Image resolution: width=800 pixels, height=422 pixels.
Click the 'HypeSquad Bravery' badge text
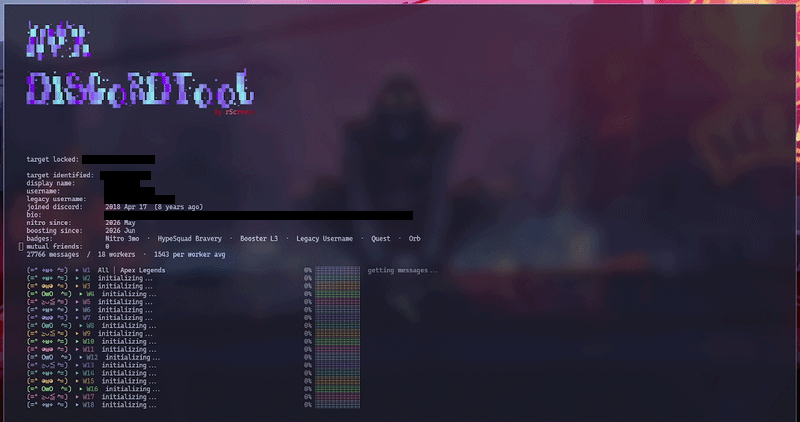point(189,239)
